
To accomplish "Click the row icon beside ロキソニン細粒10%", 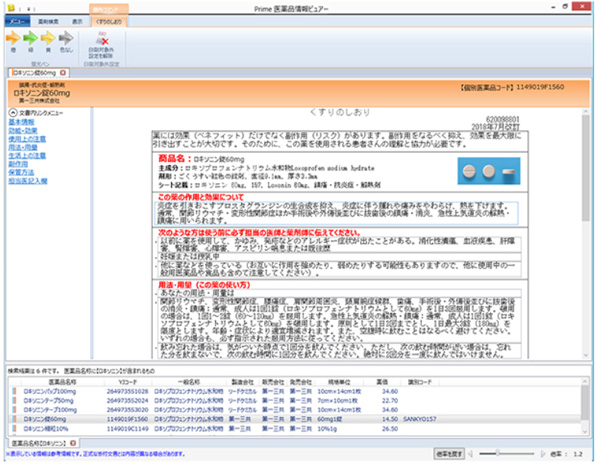I will click(14, 428).
